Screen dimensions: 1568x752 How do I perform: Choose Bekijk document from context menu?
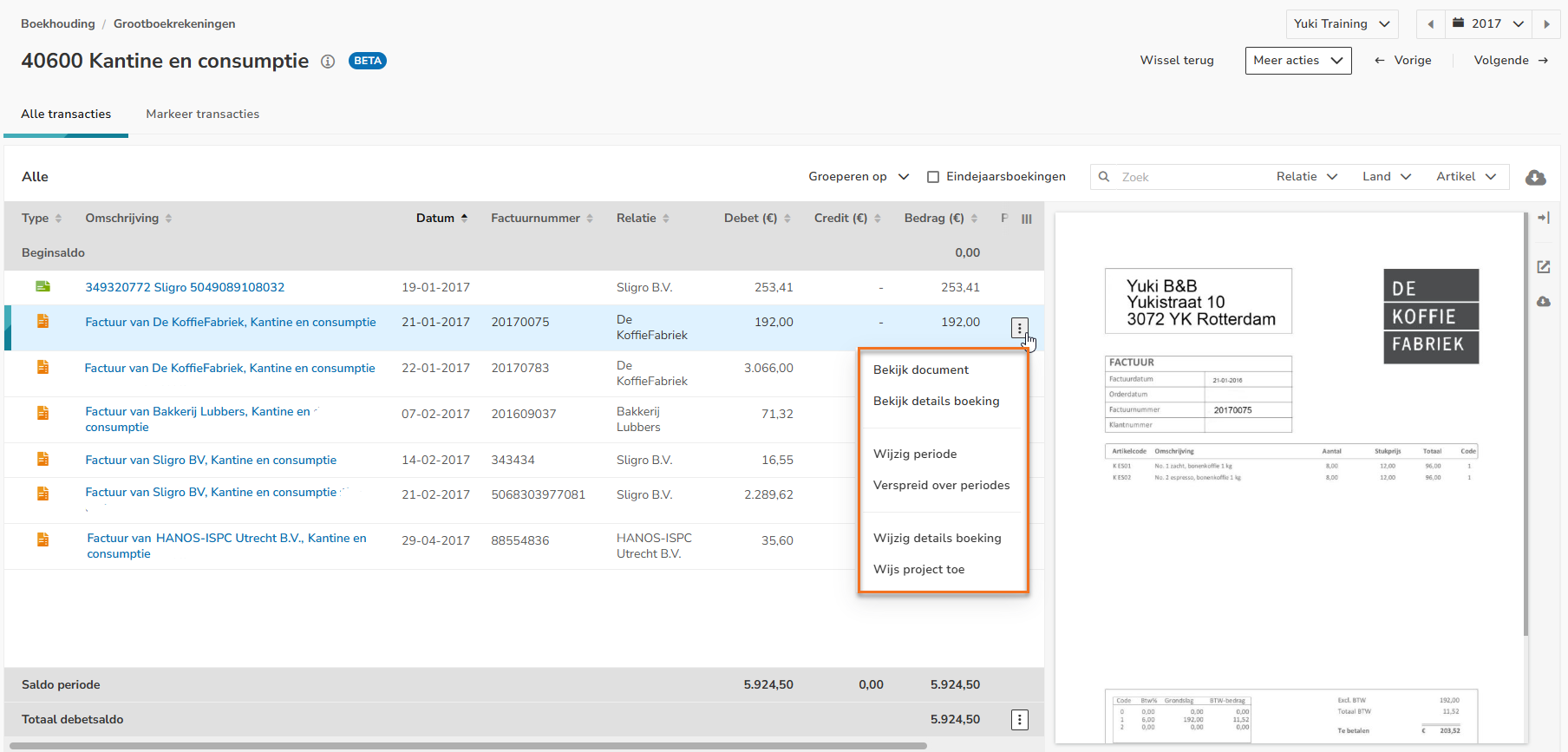click(920, 370)
